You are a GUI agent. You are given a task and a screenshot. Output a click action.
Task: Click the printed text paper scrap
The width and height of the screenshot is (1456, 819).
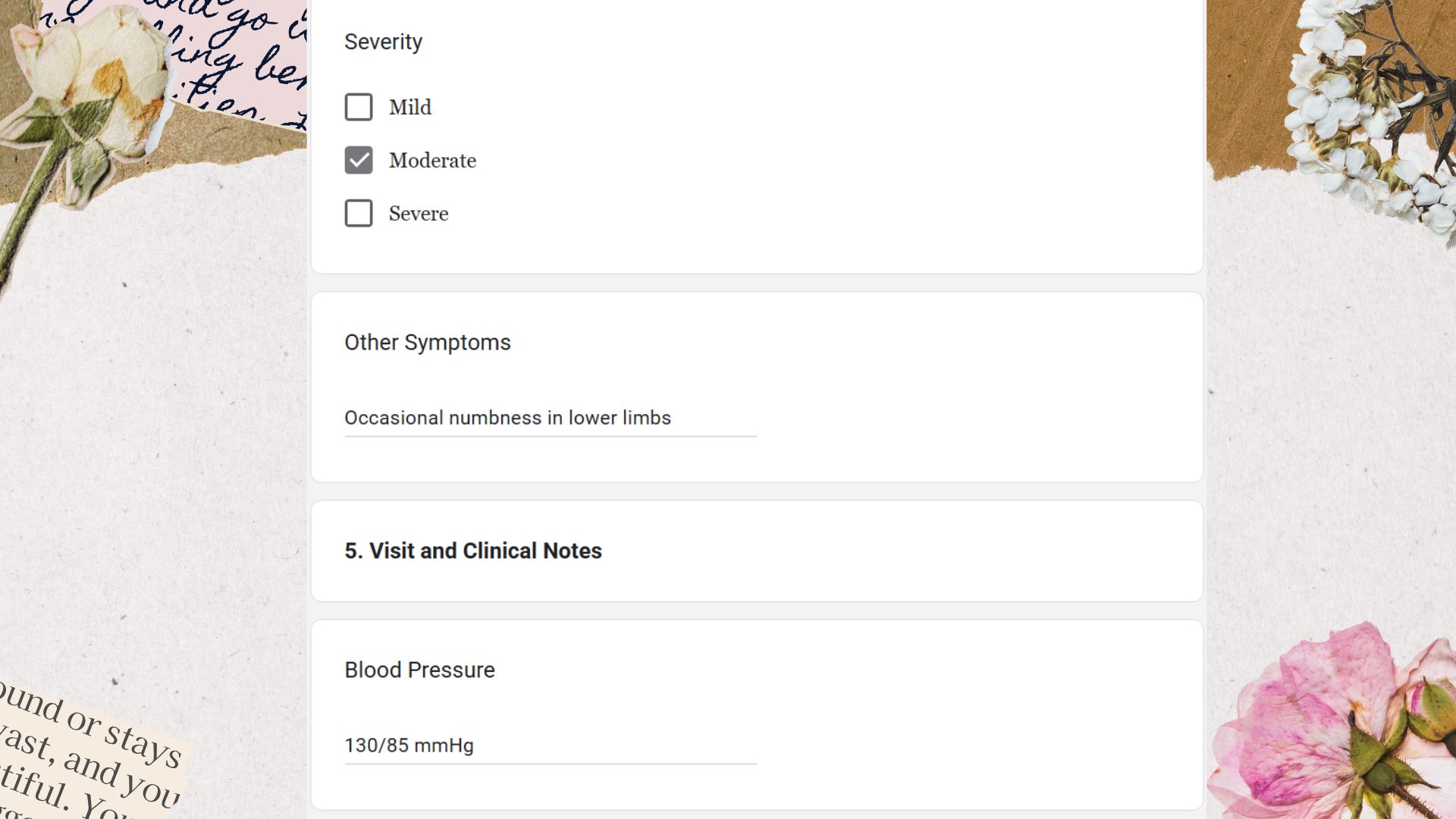pyautogui.click(x=87, y=751)
